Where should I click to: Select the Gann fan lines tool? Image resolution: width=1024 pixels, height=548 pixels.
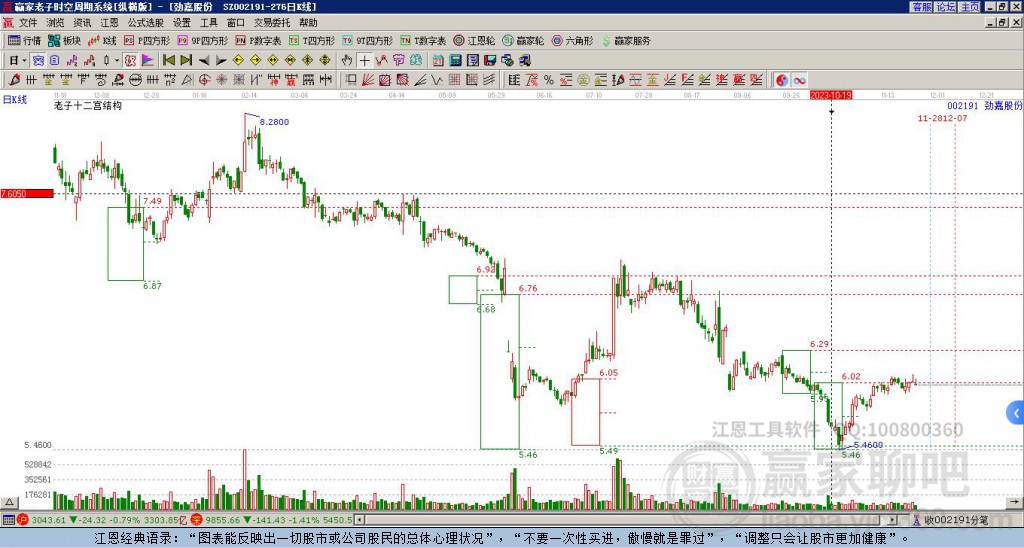click(368, 80)
